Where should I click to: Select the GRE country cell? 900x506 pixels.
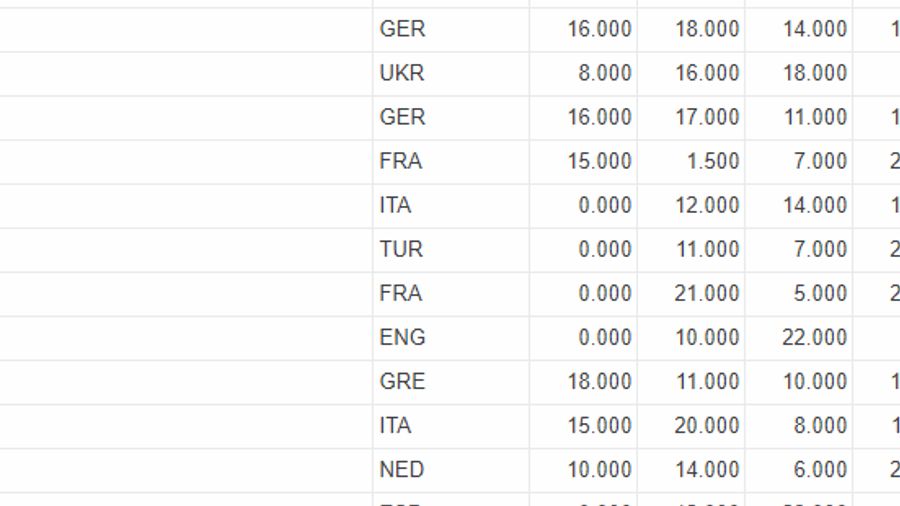point(451,383)
